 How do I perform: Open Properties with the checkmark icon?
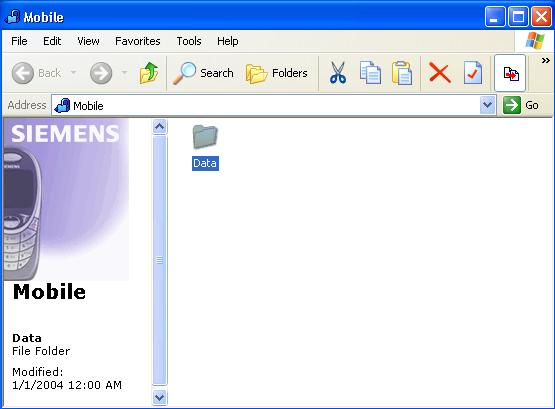pos(473,73)
